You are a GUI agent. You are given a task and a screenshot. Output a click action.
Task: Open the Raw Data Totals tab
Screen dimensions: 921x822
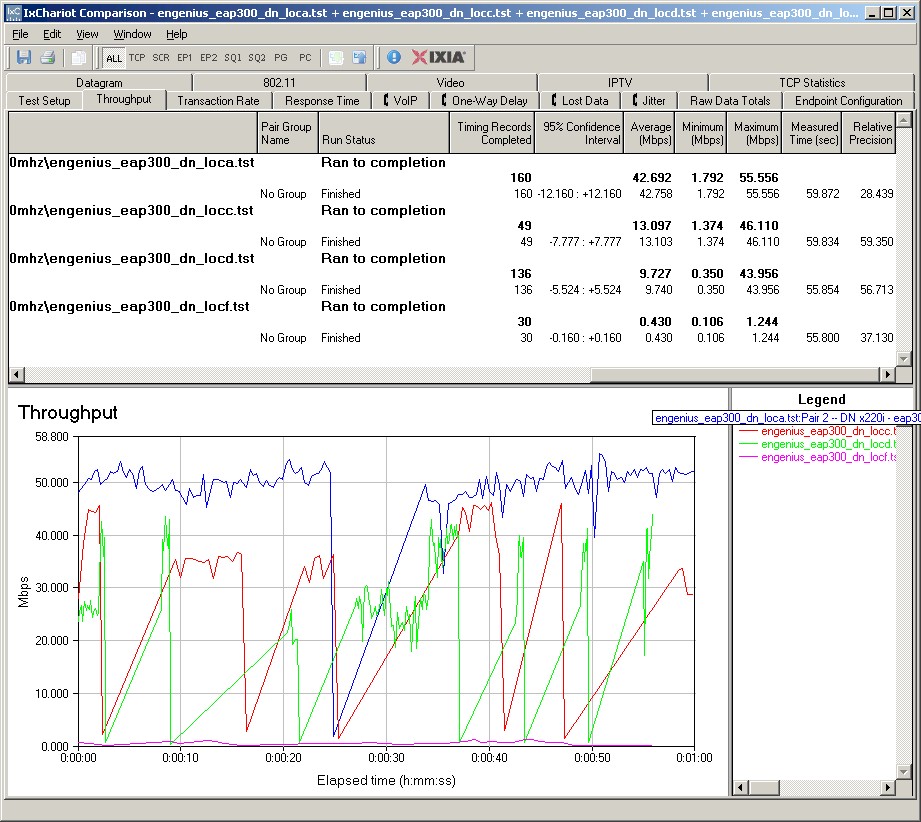(x=730, y=101)
